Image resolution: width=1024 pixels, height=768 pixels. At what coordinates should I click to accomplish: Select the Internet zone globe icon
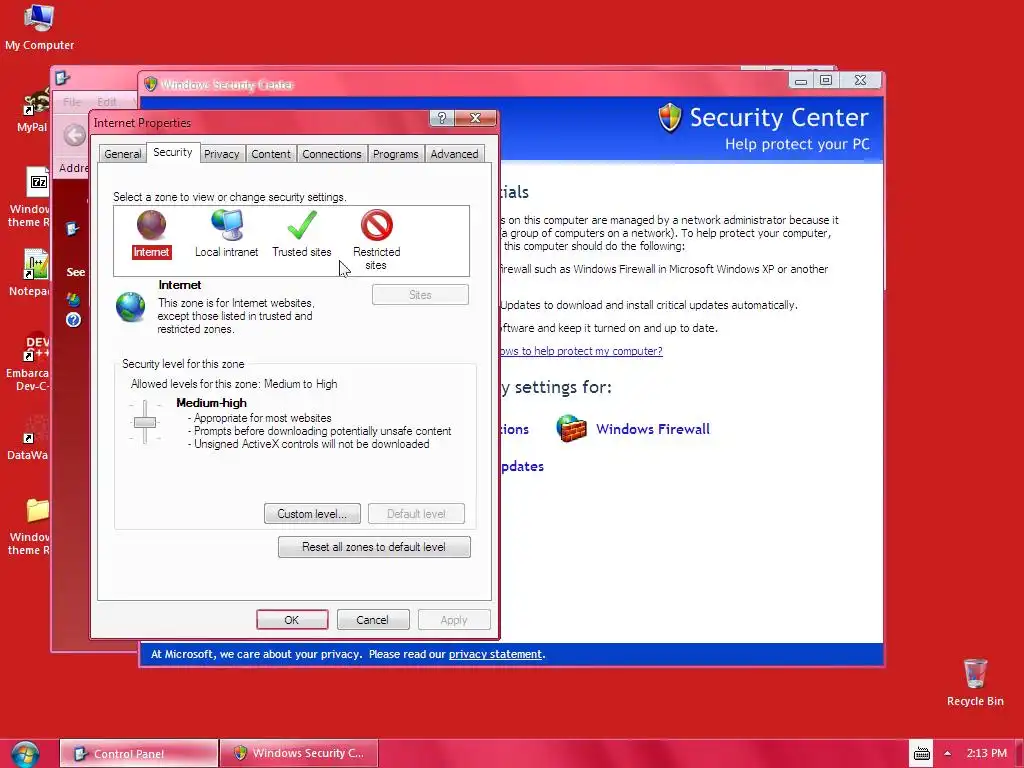click(x=152, y=225)
